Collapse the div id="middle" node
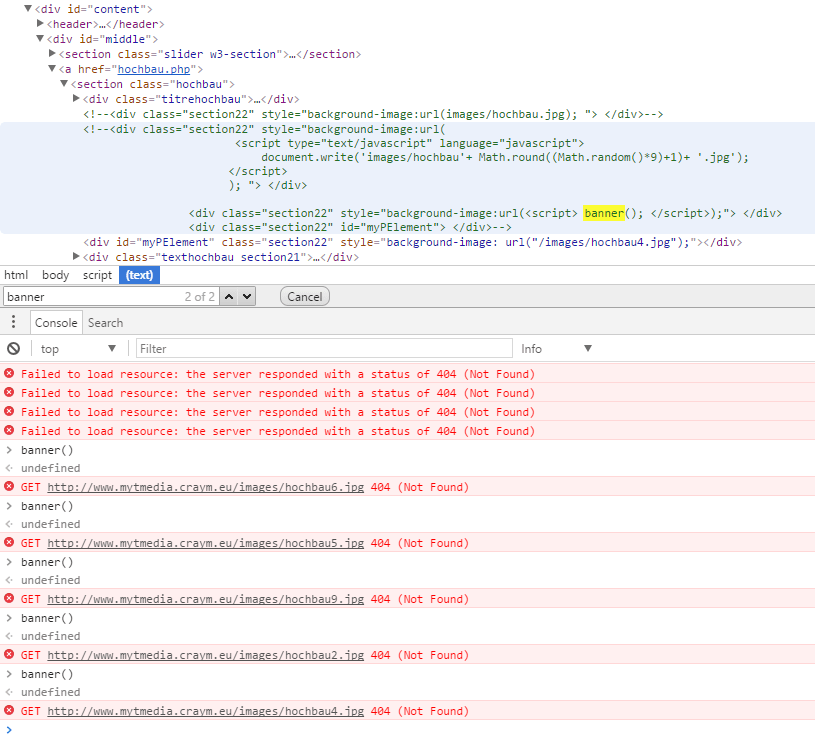 40,38
